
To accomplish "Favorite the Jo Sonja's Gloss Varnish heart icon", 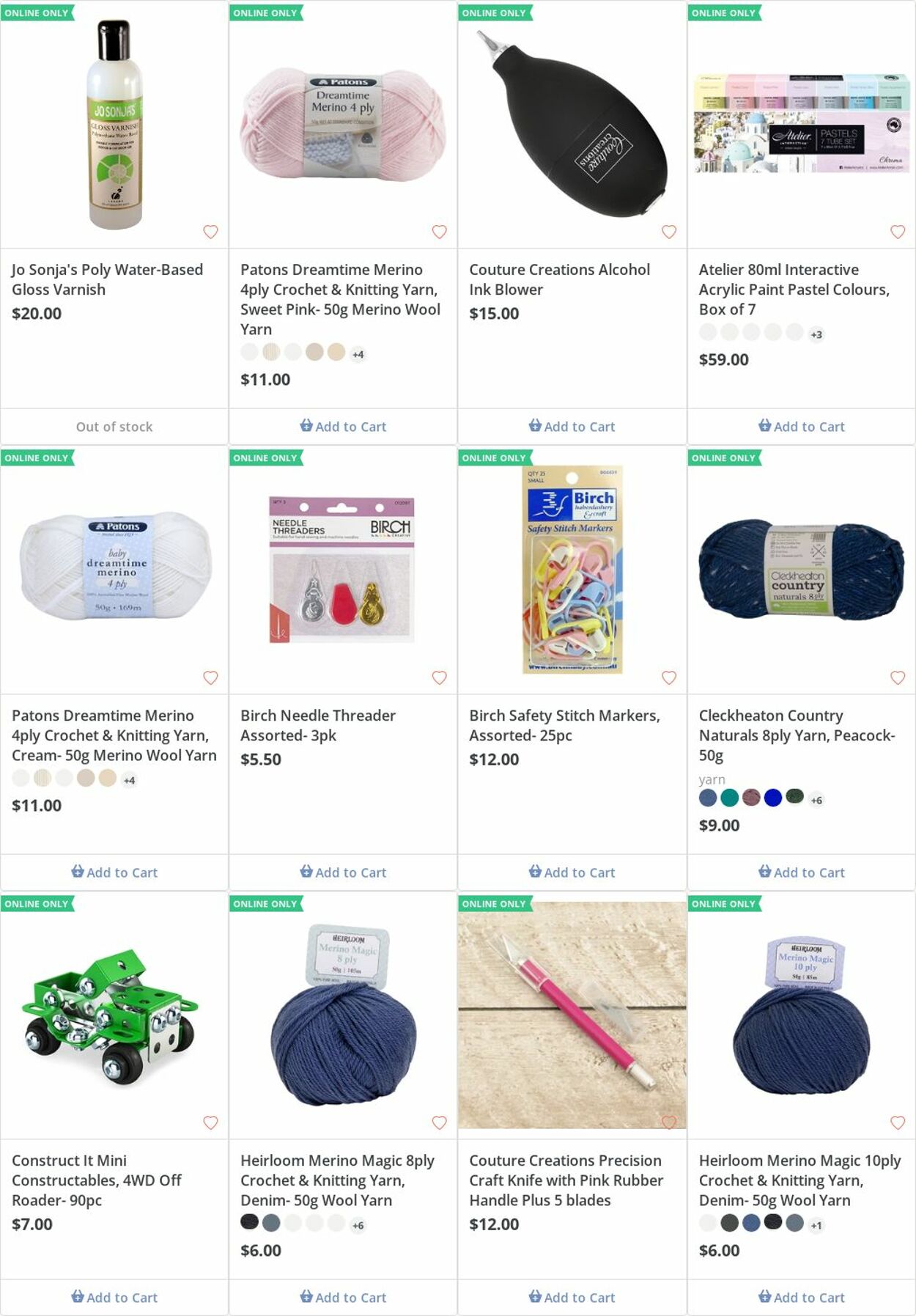I will [210, 232].
